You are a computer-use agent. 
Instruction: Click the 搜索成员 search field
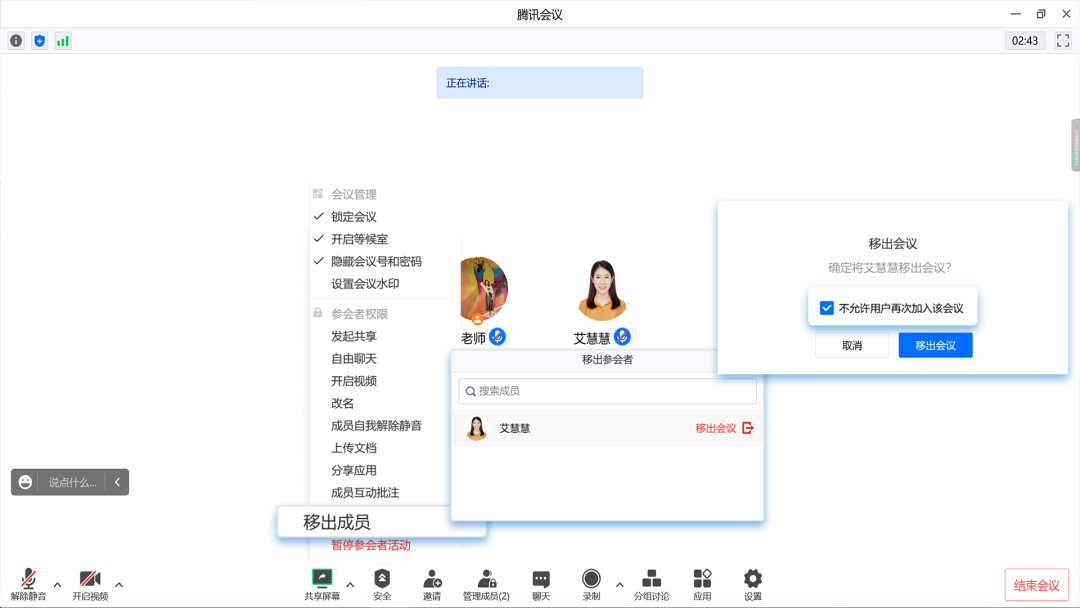(606, 390)
